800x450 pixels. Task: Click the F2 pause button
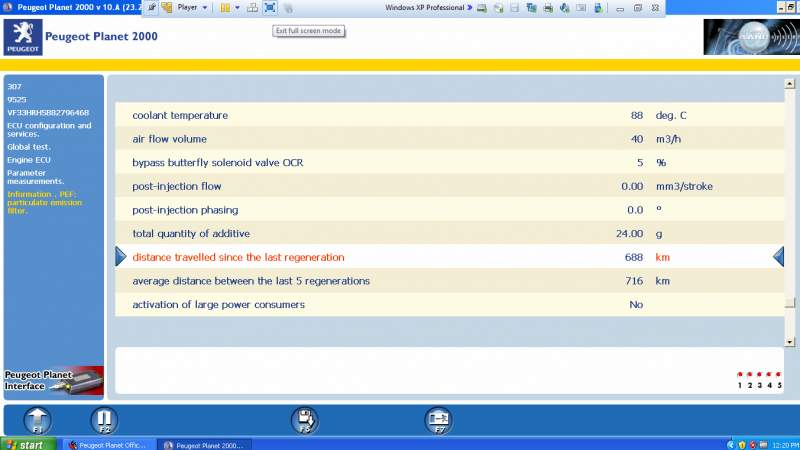click(x=104, y=420)
